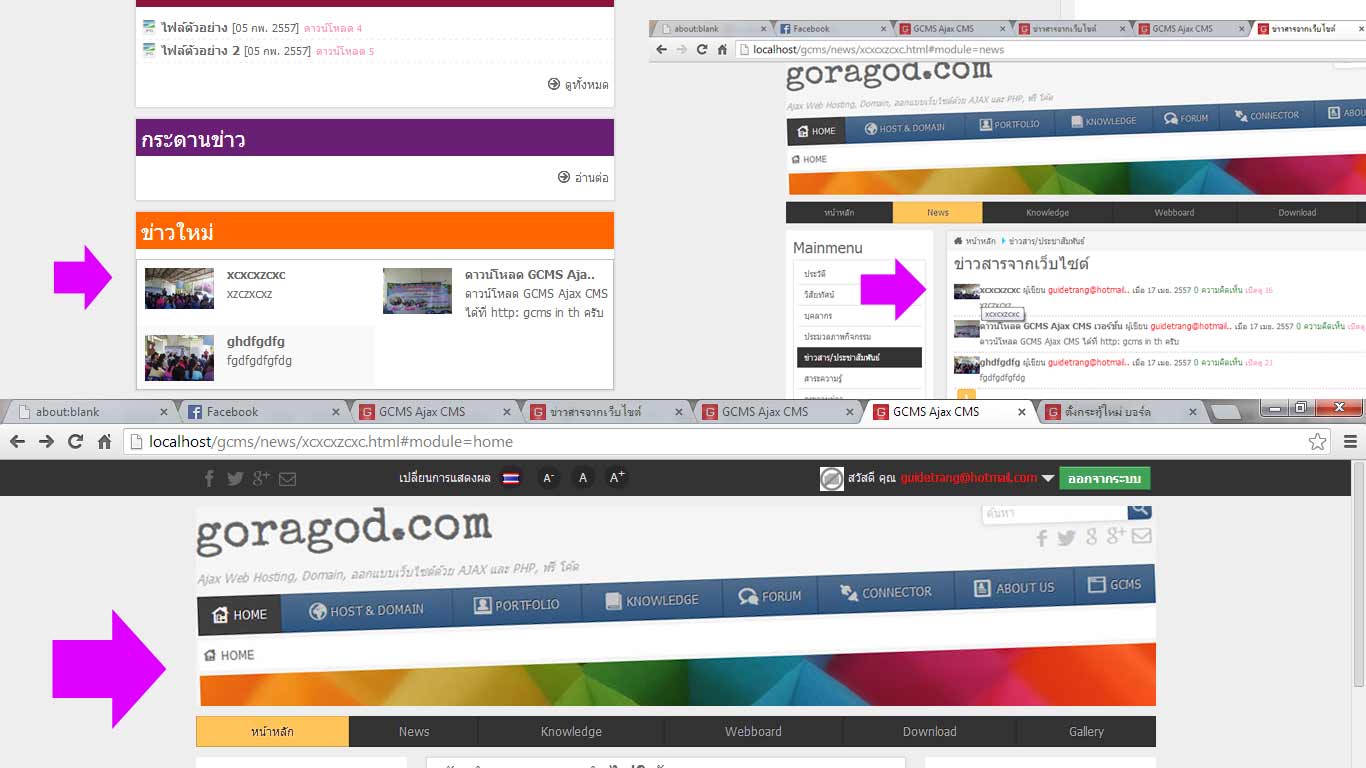Open the Chrome menu in the bottom browser
Screen dimensions: 1366x768
pyautogui.click(x=1350, y=441)
